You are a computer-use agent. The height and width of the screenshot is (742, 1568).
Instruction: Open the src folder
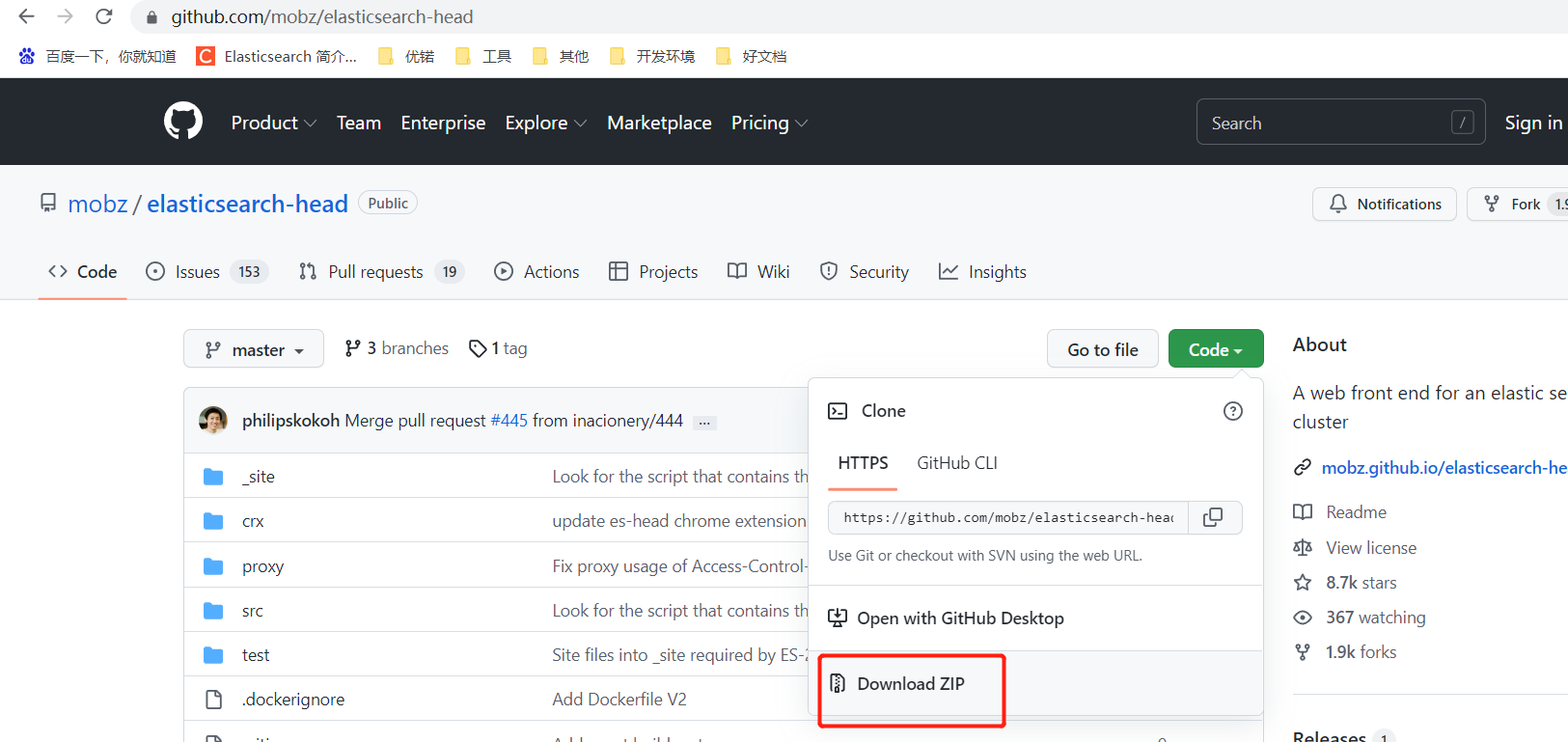[x=253, y=611]
